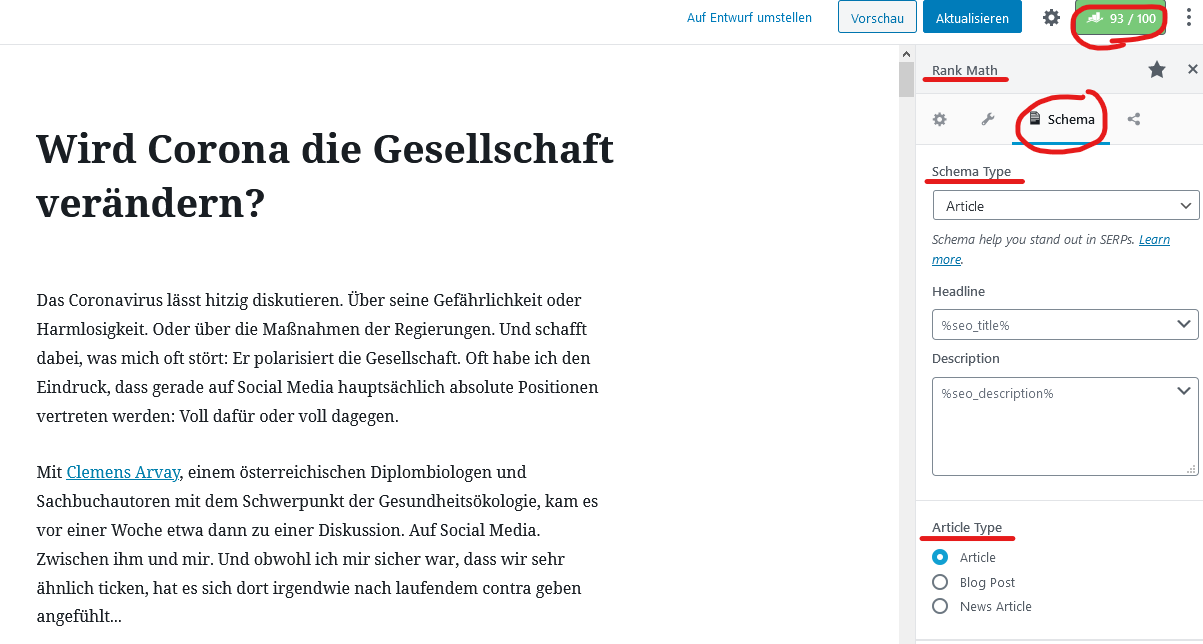The image size is (1203, 644).
Task: Open Rank Math General settings gear tab
Action: (x=939, y=119)
